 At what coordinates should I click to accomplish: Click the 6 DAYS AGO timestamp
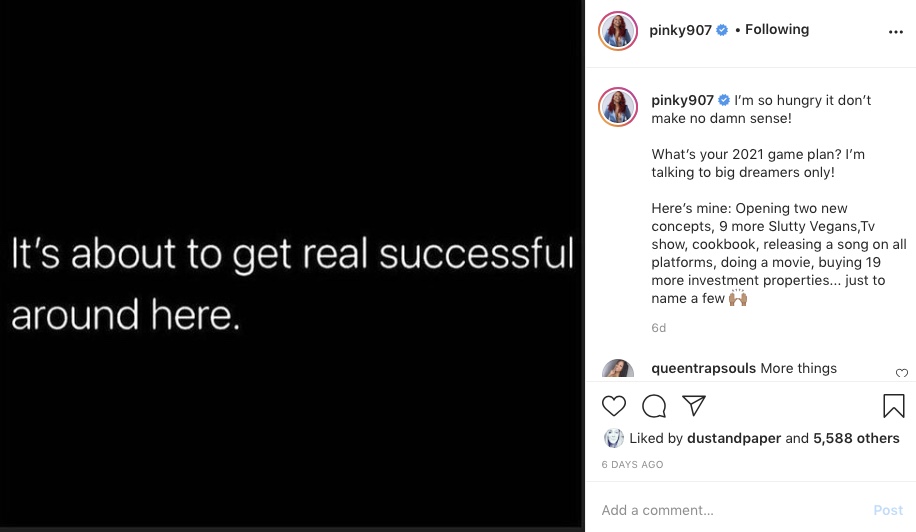click(x=632, y=465)
